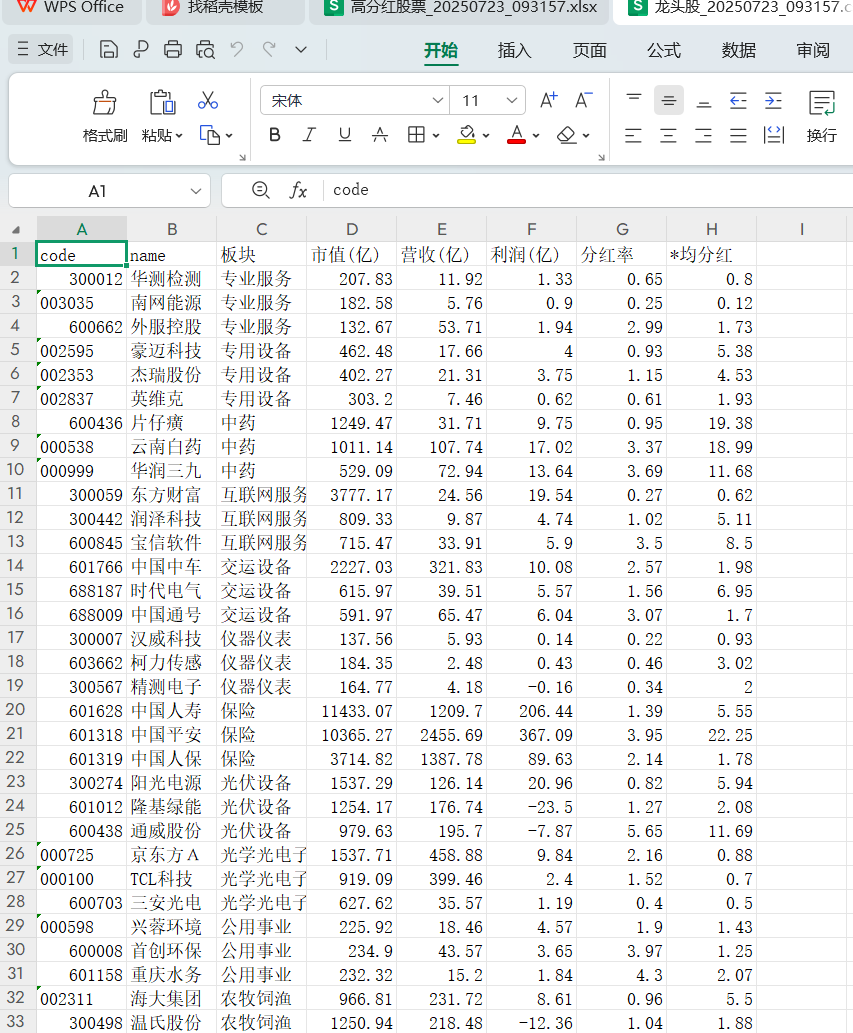
Task: Click the Borders icon
Action: pos(416,135)
